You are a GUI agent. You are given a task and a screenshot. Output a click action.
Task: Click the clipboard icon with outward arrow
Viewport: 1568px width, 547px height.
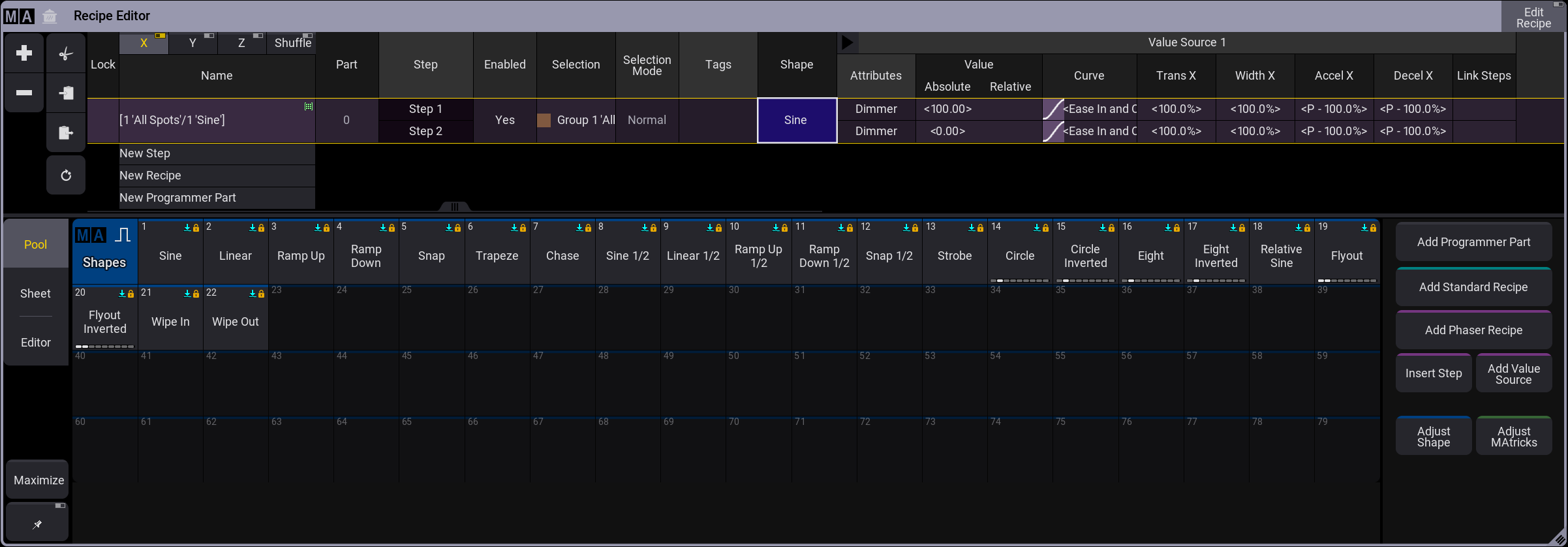[x=66, y=133]
